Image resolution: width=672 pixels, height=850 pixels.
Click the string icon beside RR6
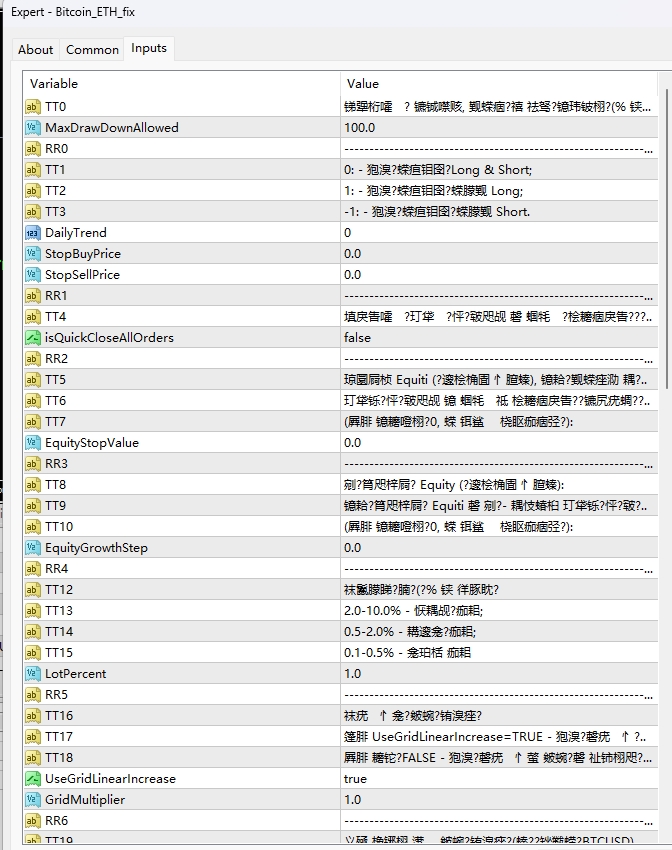33,821
